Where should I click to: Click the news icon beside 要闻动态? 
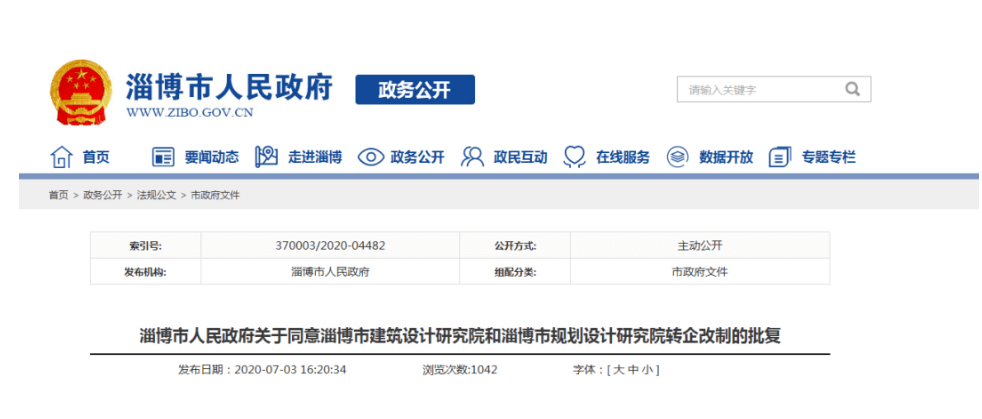[x=163, y=157]
